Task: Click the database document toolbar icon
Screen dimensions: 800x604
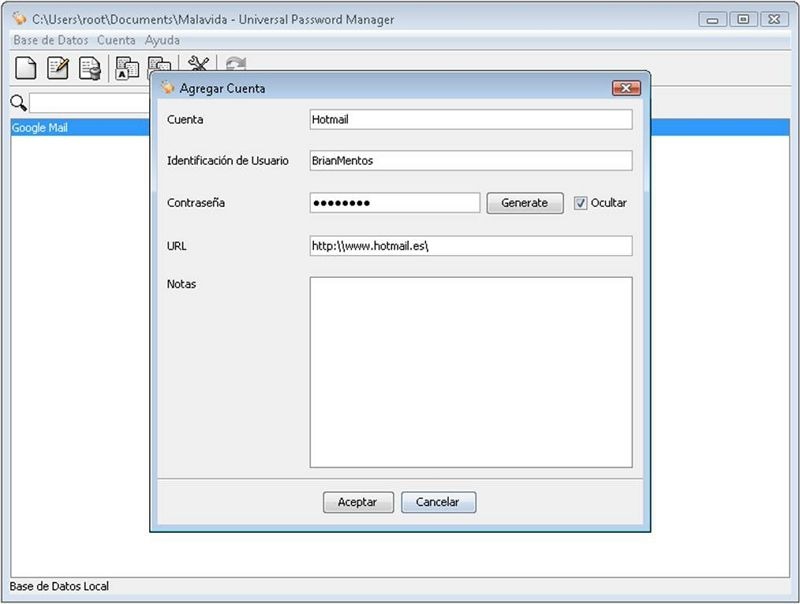Action: click(x=90, y=68)
